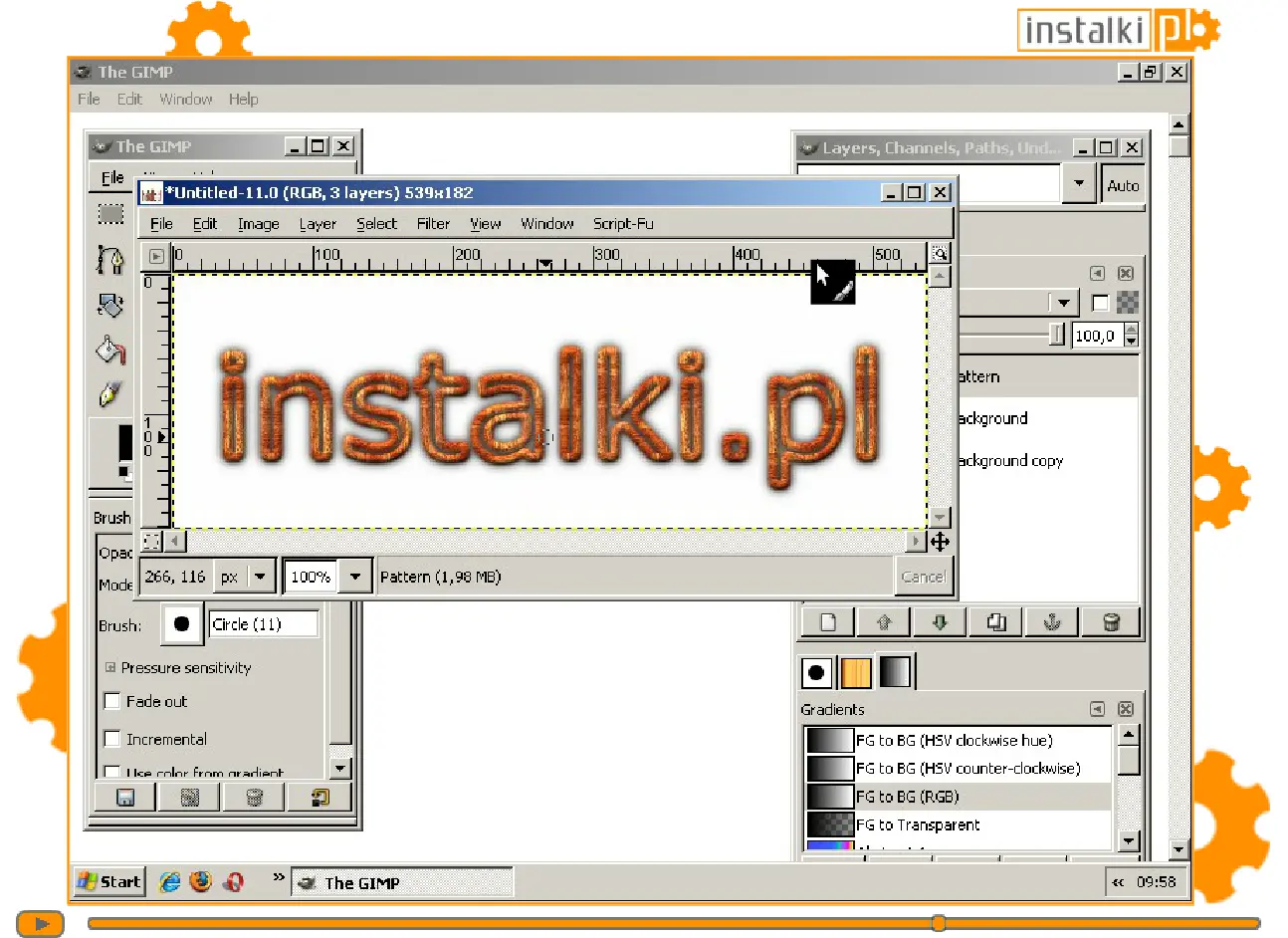The width and height of the screenshot is (1288, 938).
Task: Launch Firefox from the quick launch
Action: (201, 882)
